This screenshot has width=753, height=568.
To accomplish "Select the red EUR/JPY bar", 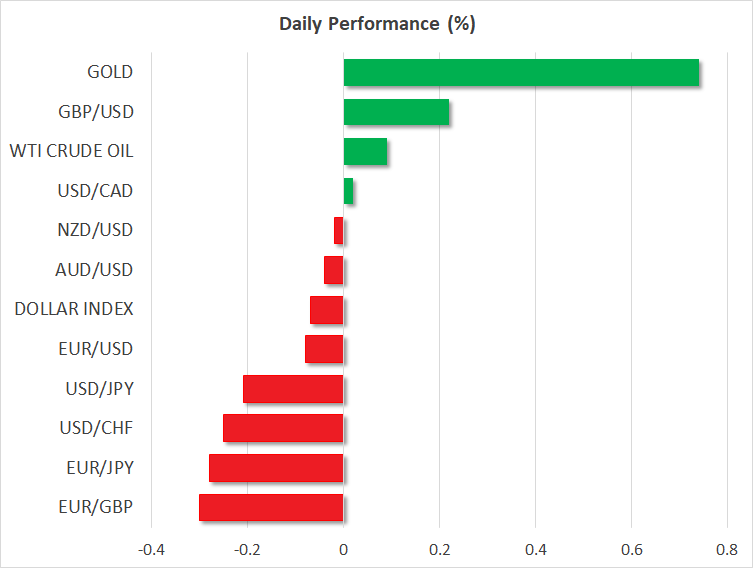I will (x=276, y=468).
